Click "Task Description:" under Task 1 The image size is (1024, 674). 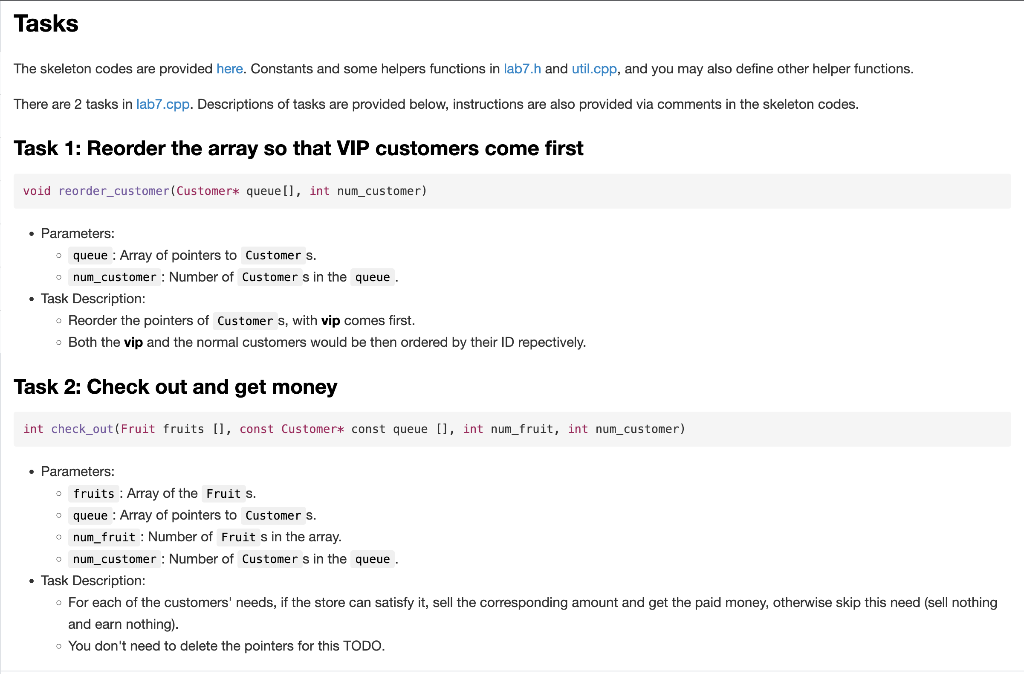[x=93, y=298]
